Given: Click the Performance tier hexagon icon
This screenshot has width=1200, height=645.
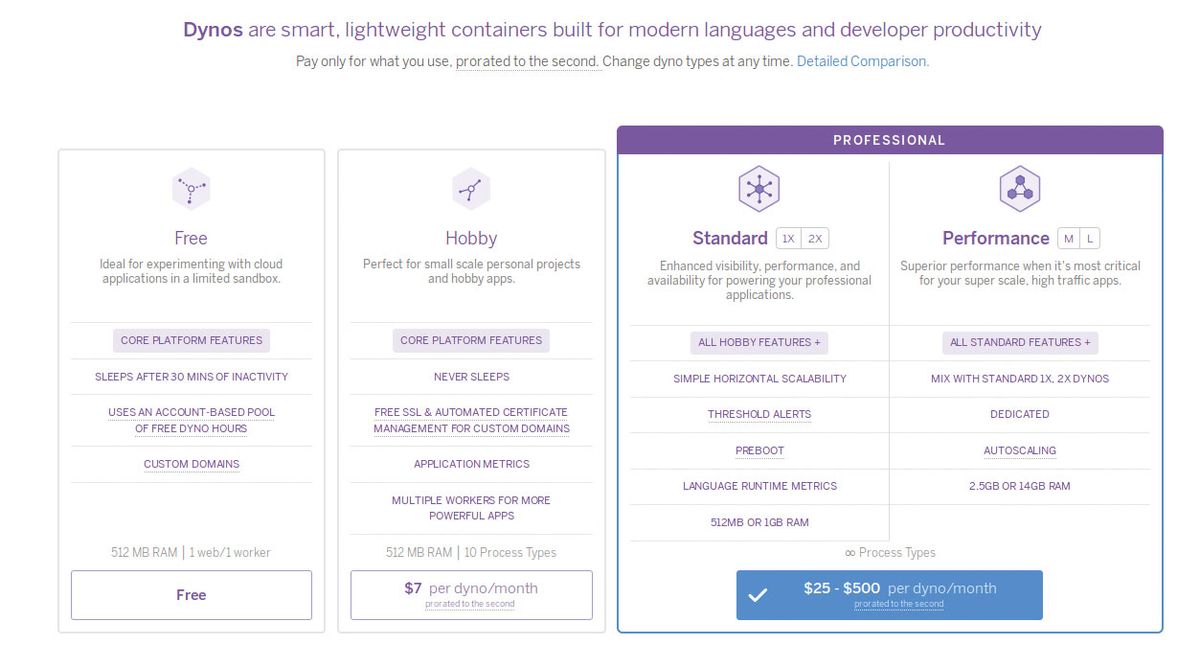Looking at the screenshot, I should click(1019, 188).
